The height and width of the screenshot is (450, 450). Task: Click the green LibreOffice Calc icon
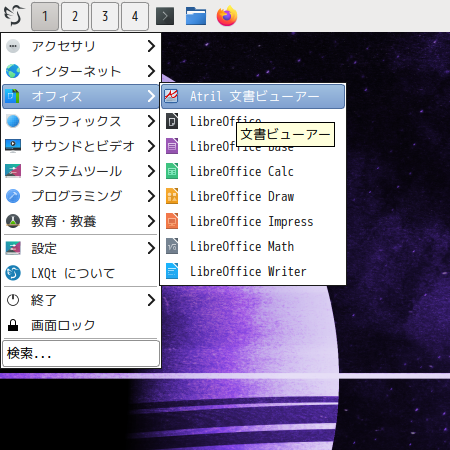pyautogui.click(x=172, y=171)
